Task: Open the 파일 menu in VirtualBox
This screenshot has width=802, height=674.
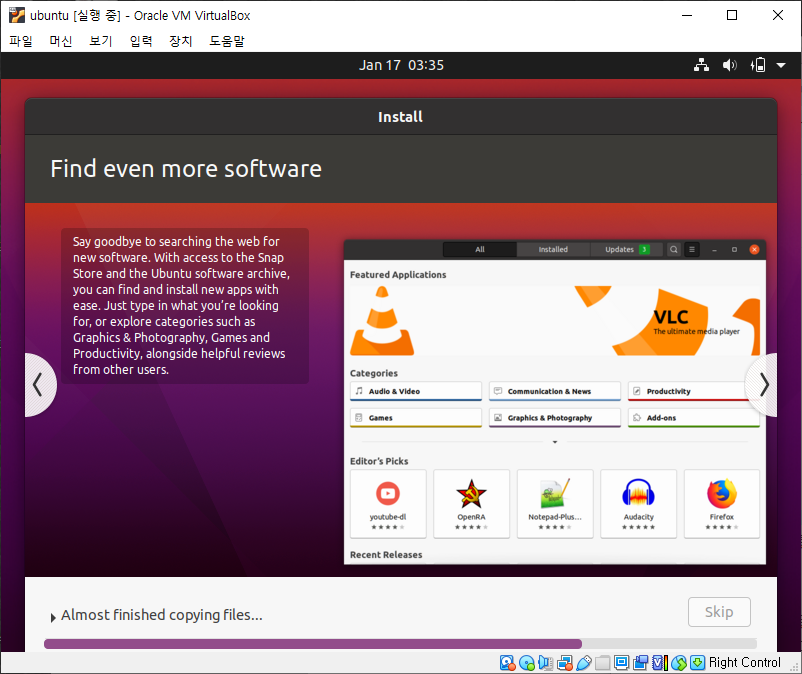Action: point(21,40)
